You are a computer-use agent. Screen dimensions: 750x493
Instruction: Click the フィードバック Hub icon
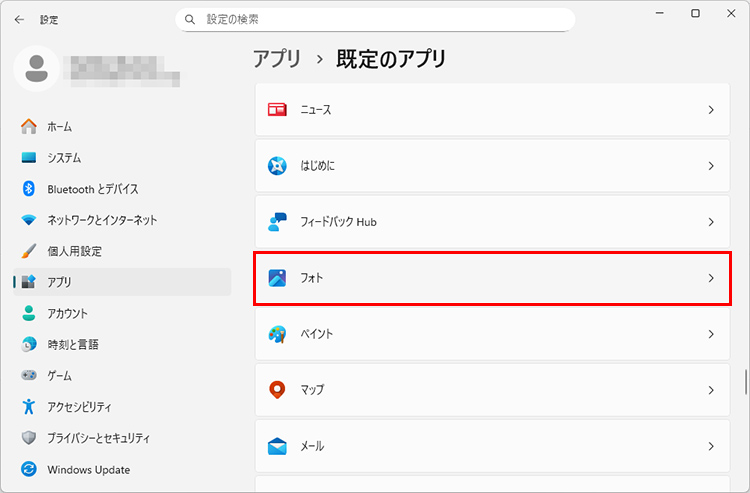coord(278,222)
